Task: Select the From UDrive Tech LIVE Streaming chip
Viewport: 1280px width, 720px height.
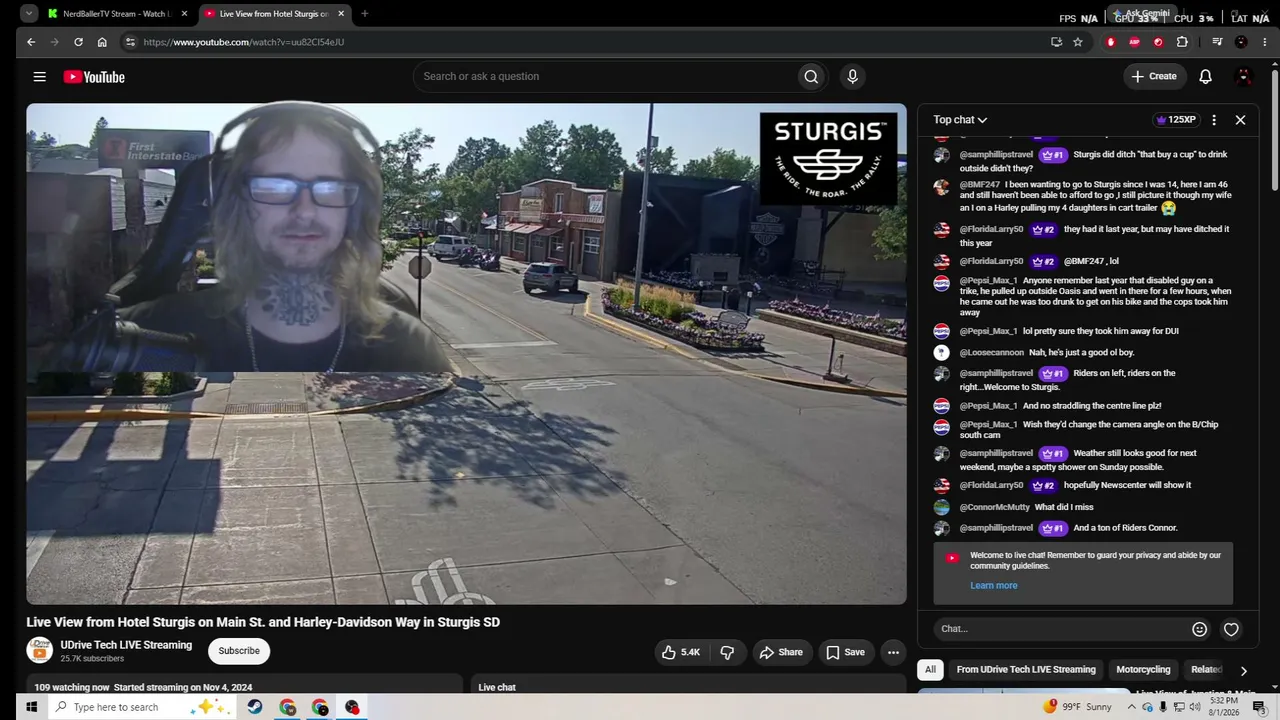Action: 1026,670
